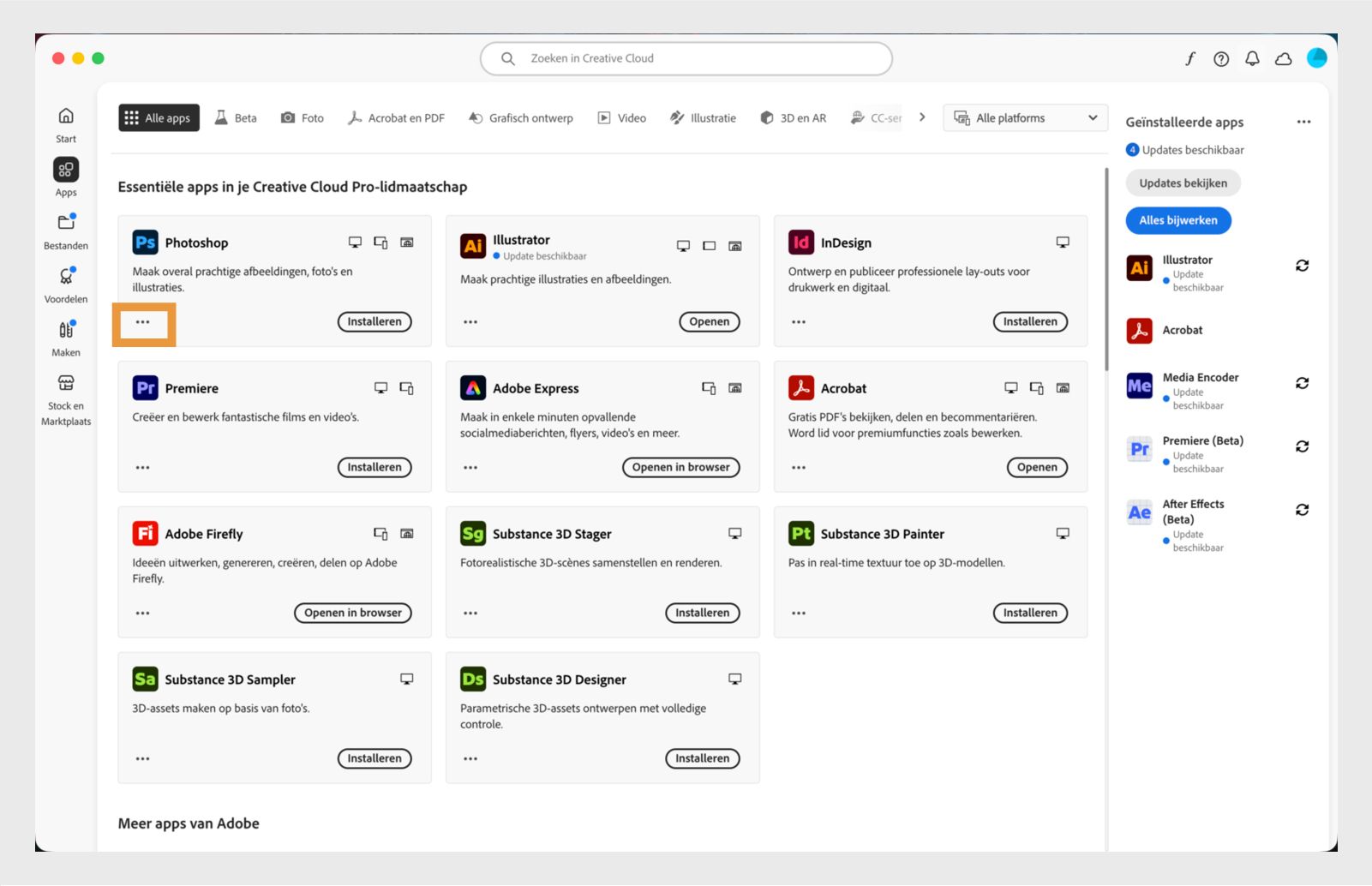This screenshot has height=886, width=1372.
Task: Click the apps list vertical scrollbar
Action: pos(1106,270)
